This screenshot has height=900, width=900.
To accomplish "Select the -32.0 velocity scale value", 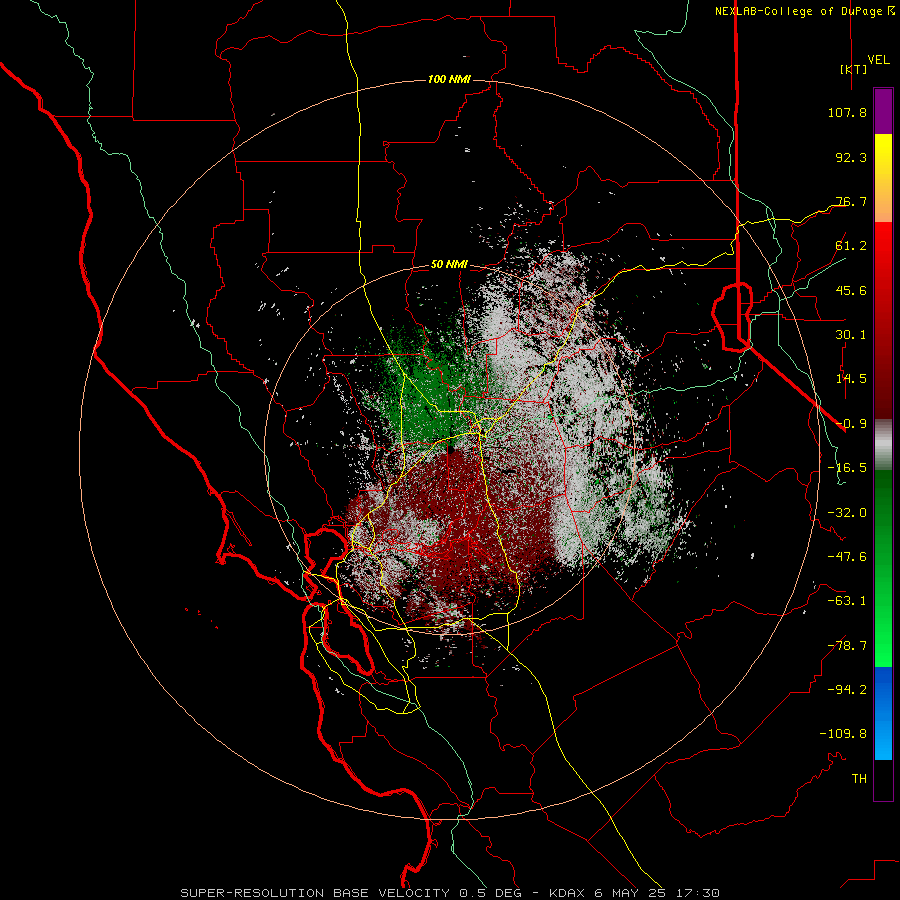I will pyautogui.click(x=847, y=513).
